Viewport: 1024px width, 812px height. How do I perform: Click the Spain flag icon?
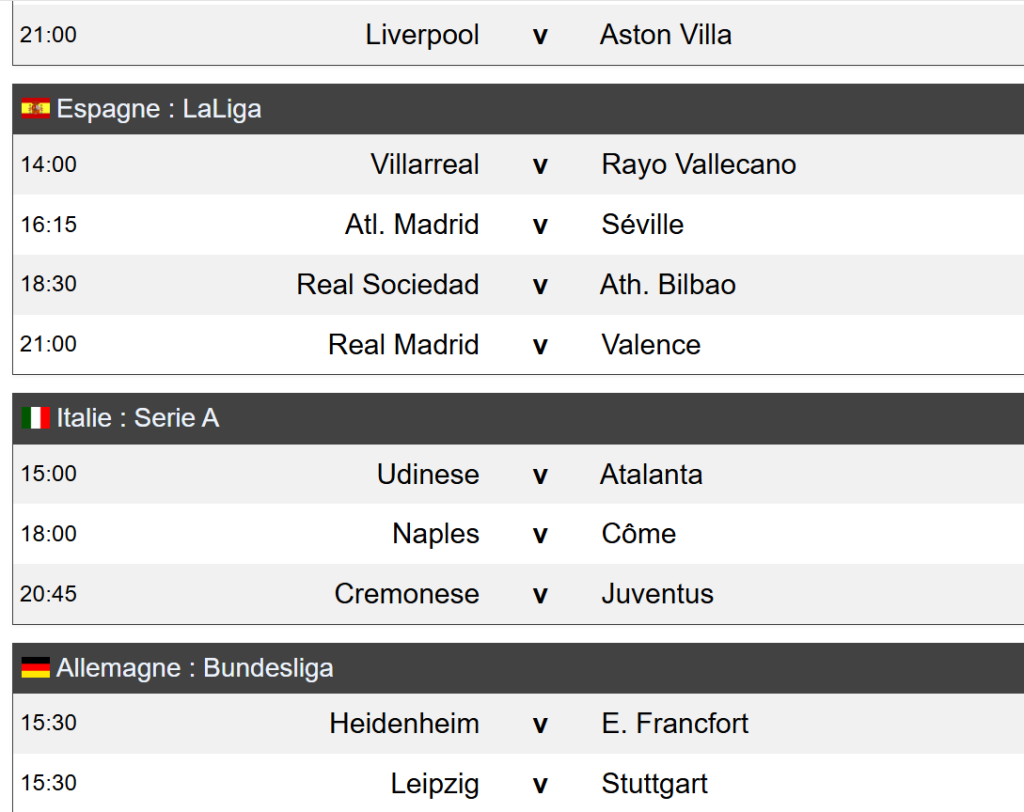pyautogui.click(x=36, y=109)
